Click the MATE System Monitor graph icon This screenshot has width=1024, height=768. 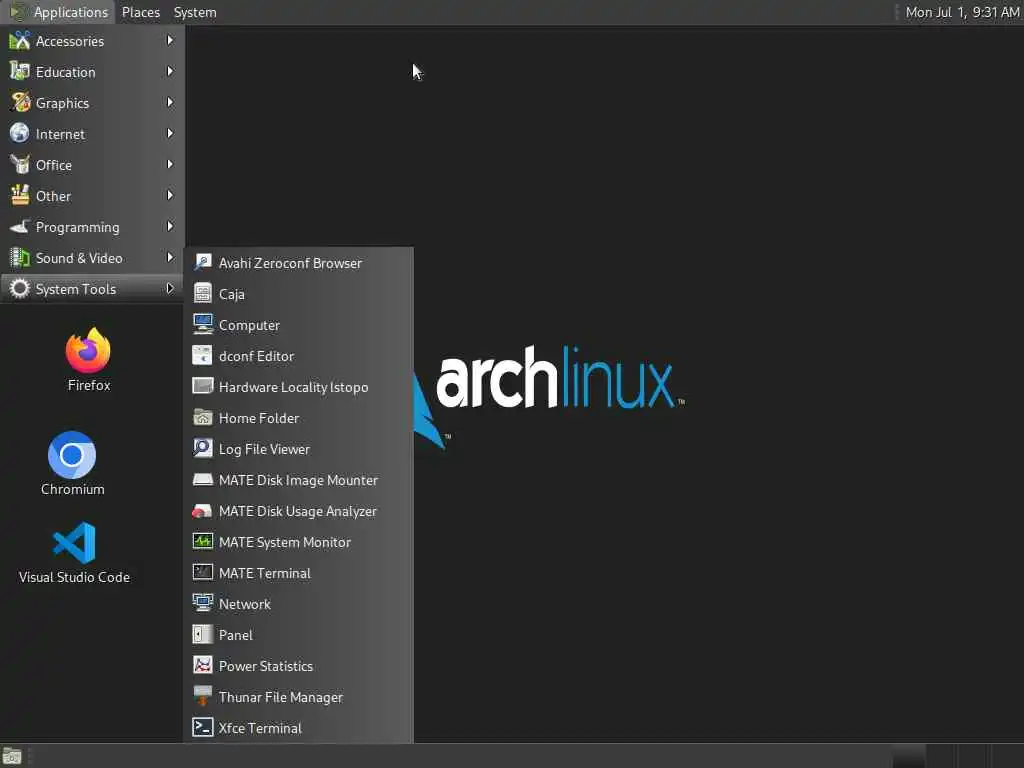pyautogui.click(x=202, y=541)
